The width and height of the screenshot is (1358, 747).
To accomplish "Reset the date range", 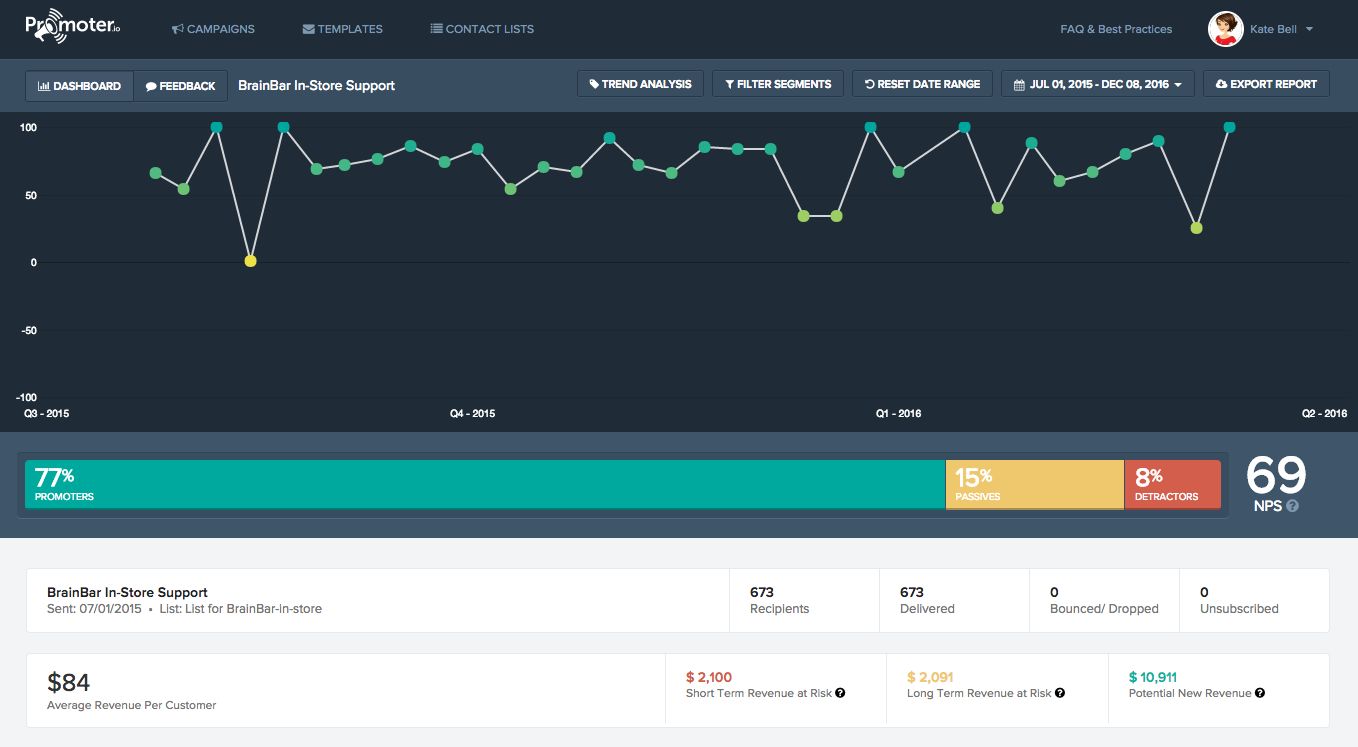I will pyautogui.click(x=922, y=84).
